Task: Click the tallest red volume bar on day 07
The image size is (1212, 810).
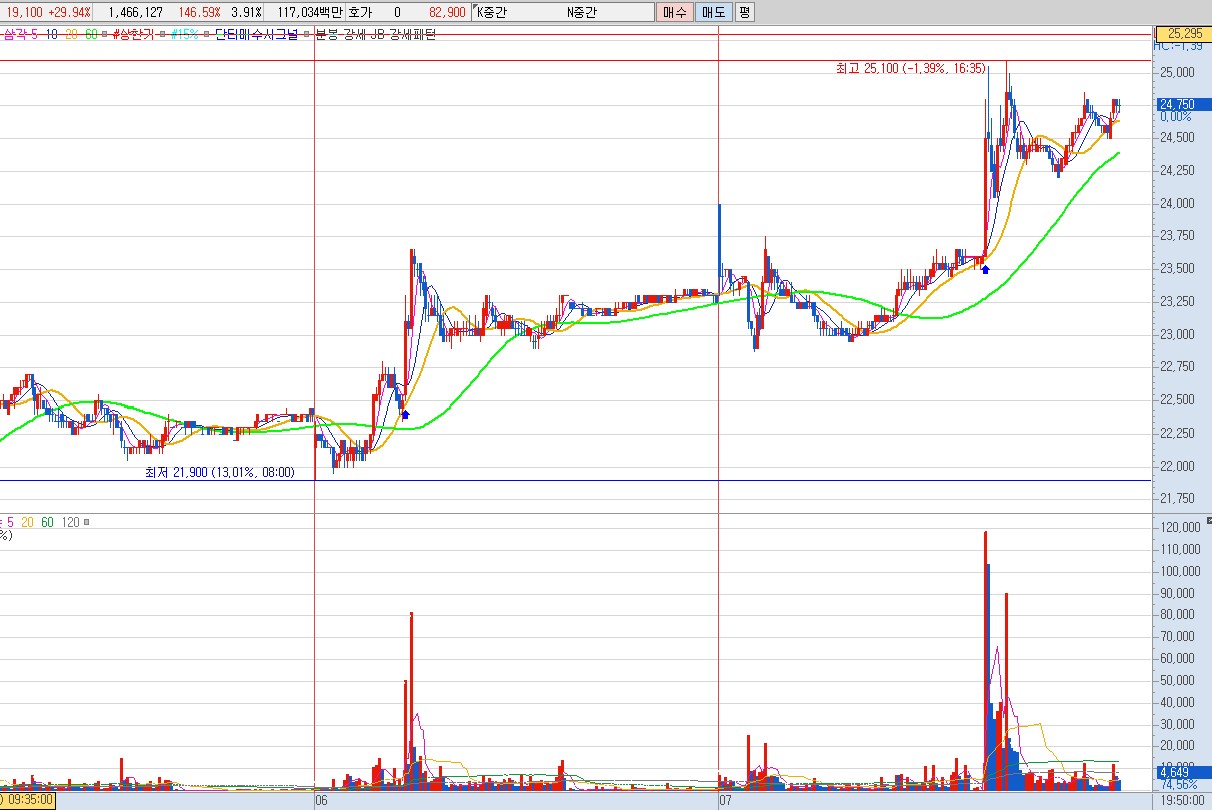Action: point(985,661)
